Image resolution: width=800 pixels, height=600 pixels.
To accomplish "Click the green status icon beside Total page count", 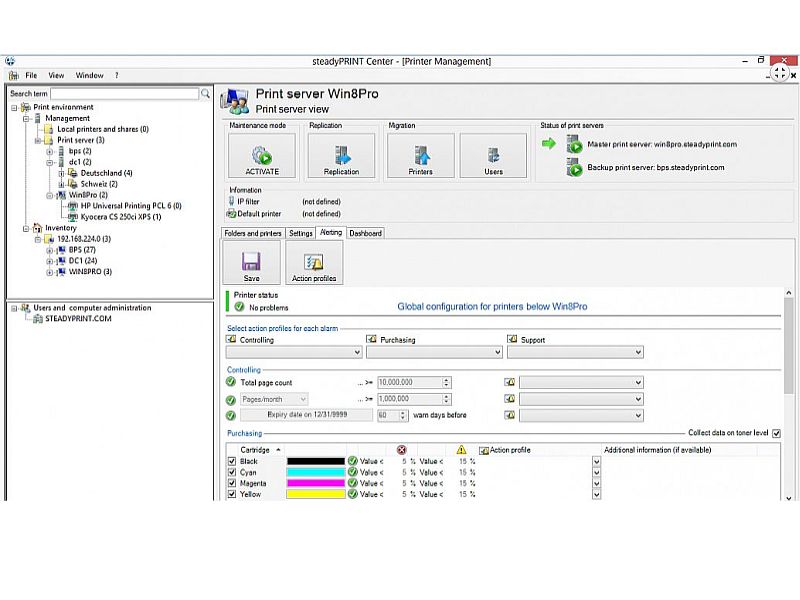I will (x=231, y=382).
